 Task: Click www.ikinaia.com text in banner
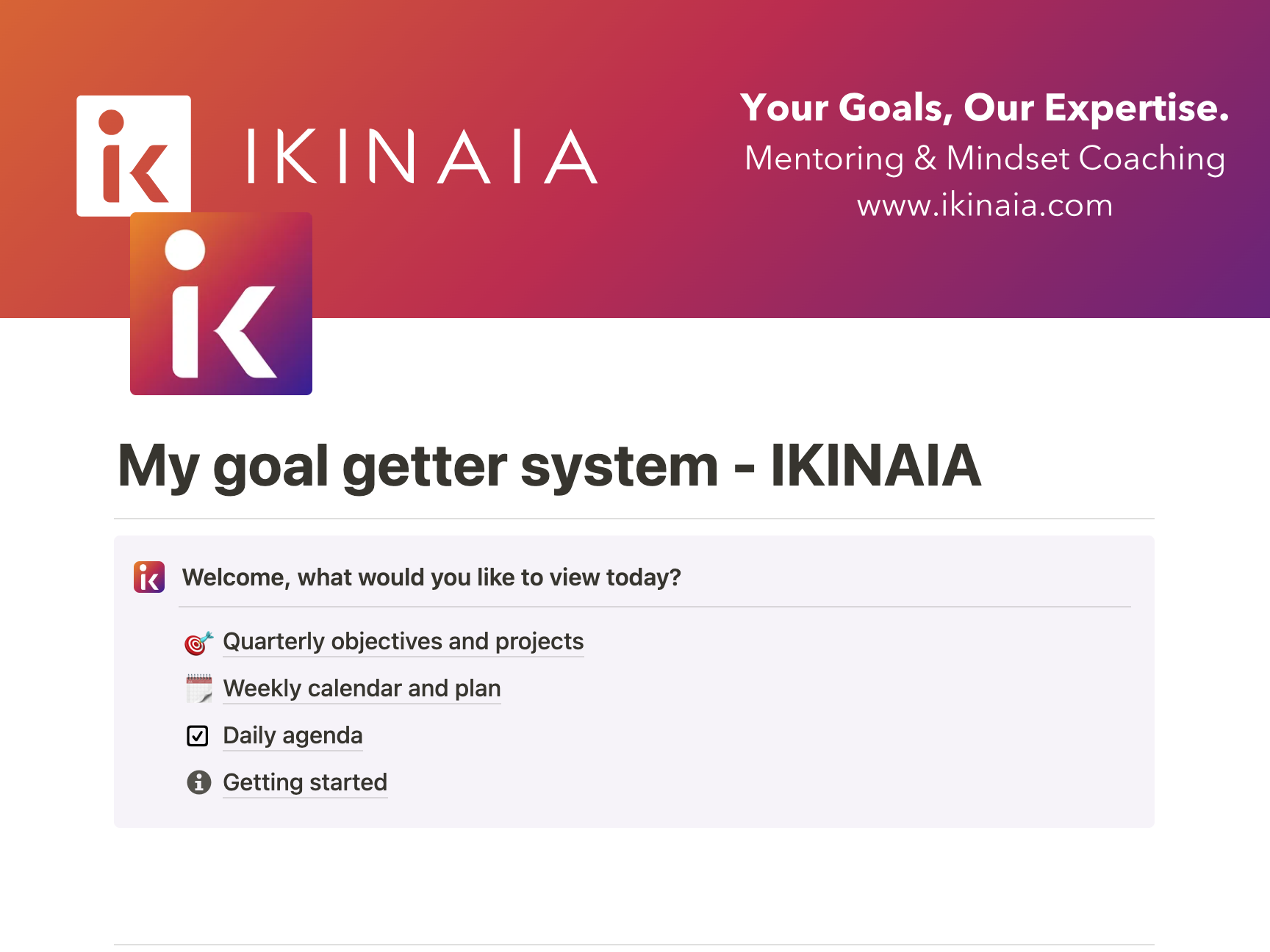click(x=985, y=205)
